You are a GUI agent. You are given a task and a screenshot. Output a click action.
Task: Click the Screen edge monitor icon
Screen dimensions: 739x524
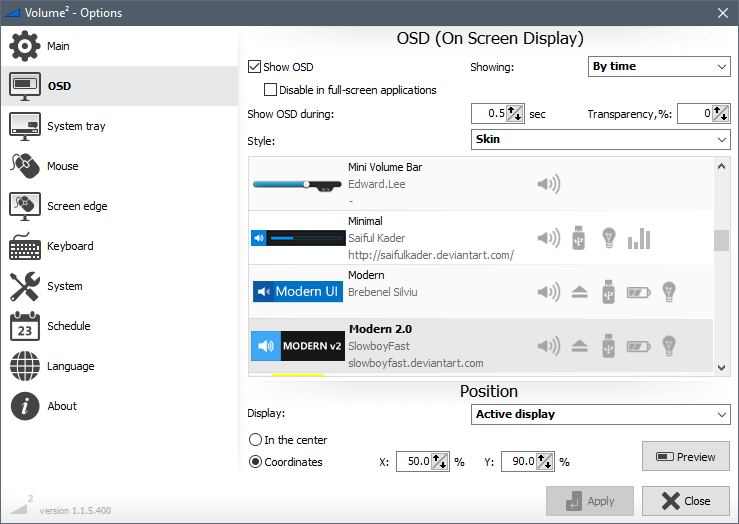(25, 206)
